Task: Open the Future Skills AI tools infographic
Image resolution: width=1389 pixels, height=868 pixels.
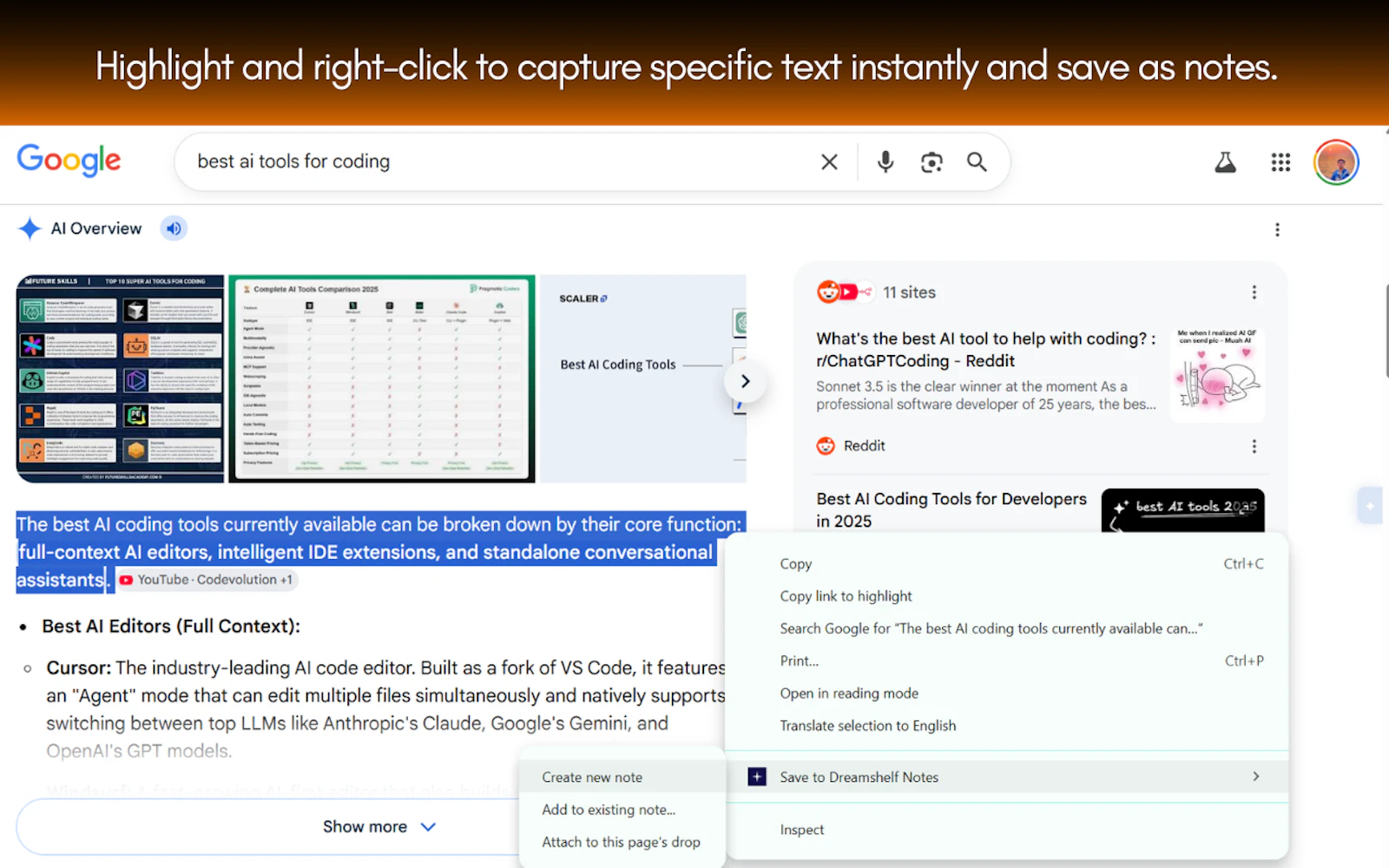Action: [121, 378]
